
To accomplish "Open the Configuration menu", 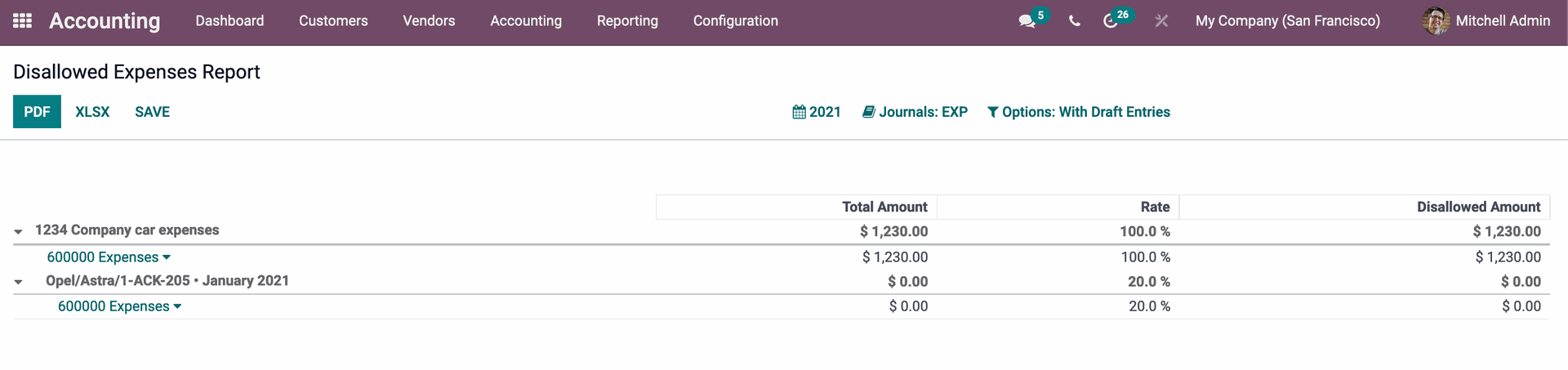I will (x=736, y=21).
